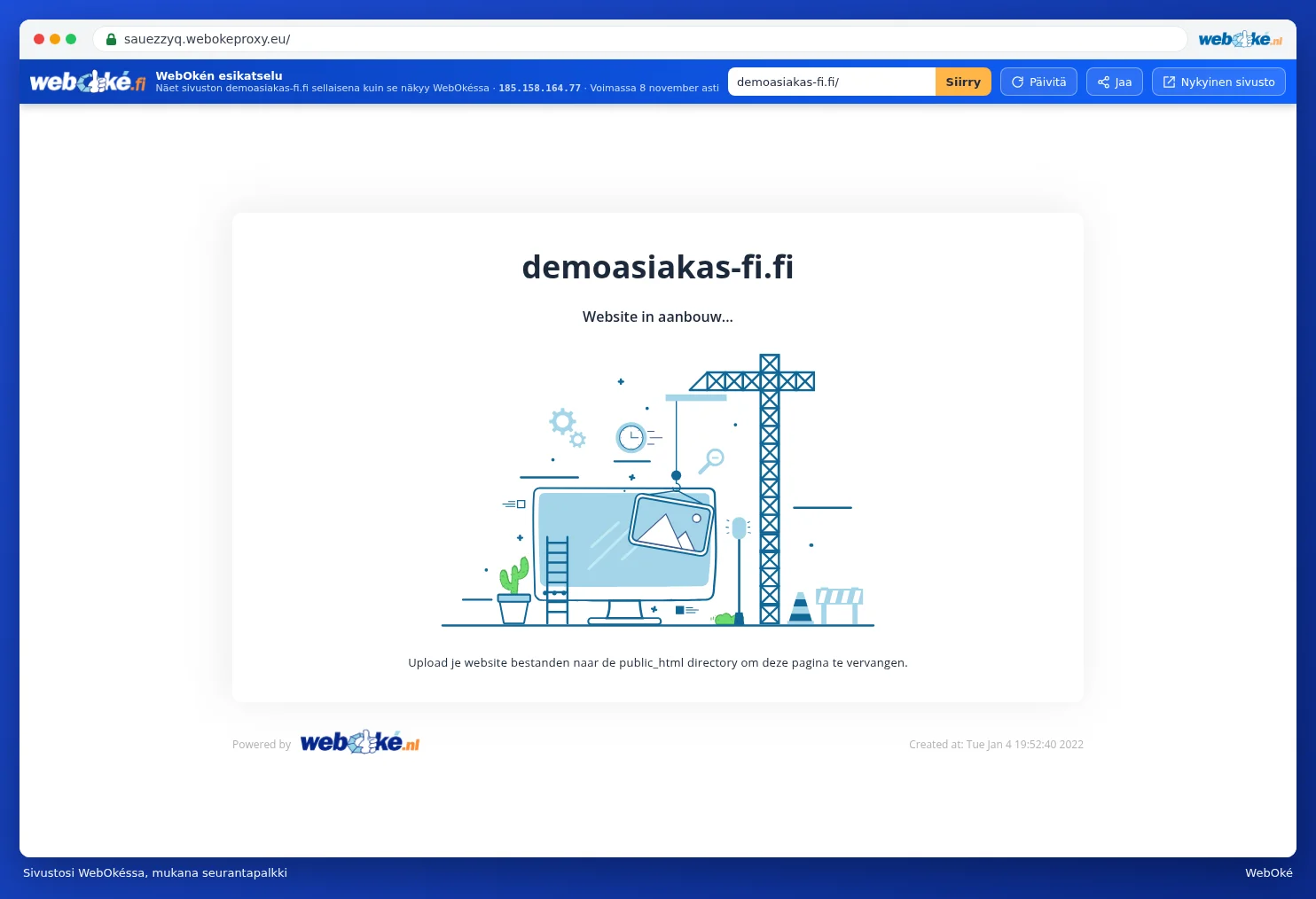Screen dimensions: 1316x899
Task: Click the 'Created at: Tue Jan 4' timestamp
Action: coord(996,745)
